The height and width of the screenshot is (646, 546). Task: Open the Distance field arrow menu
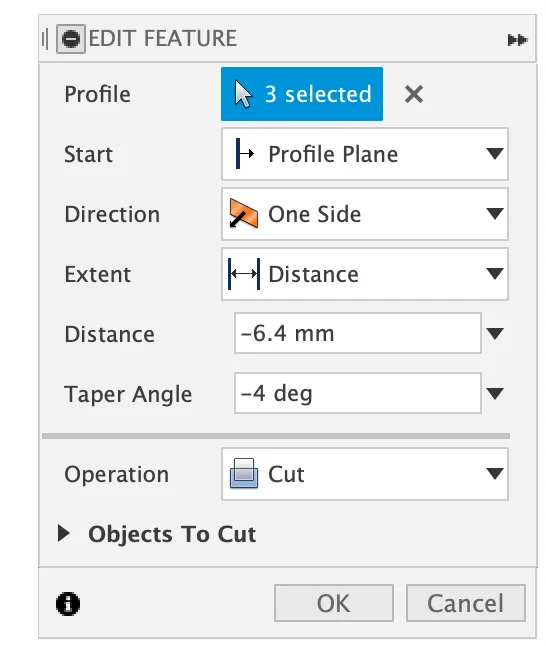coord(495,333)
